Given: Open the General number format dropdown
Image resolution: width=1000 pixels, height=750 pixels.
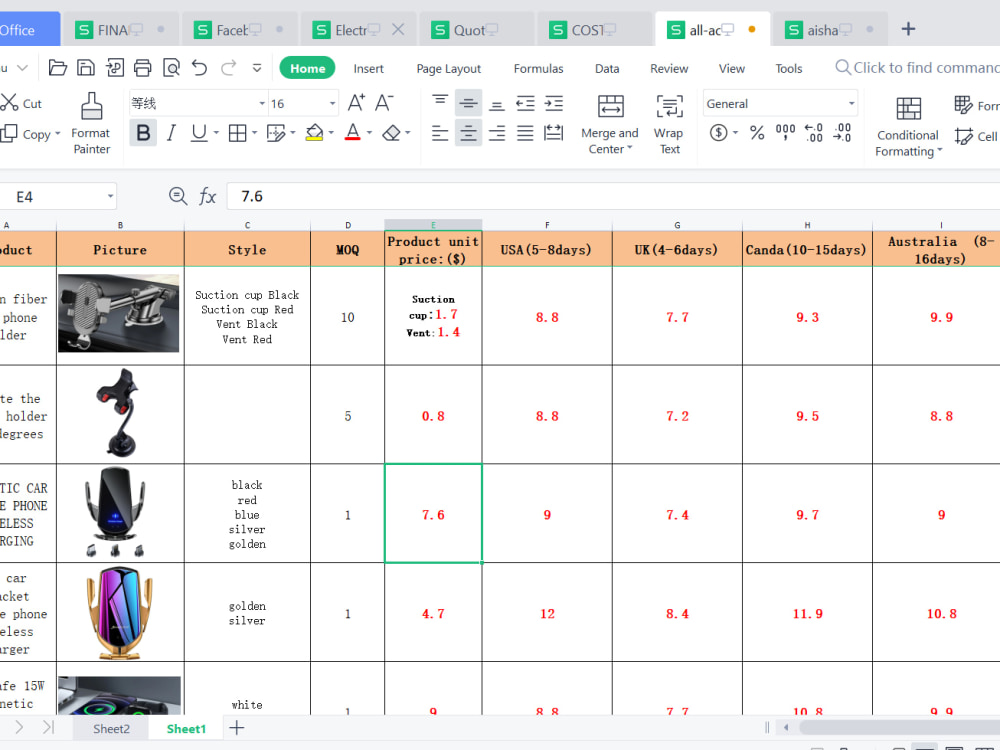Looking at the screenshot, I should tap(851, 103).
